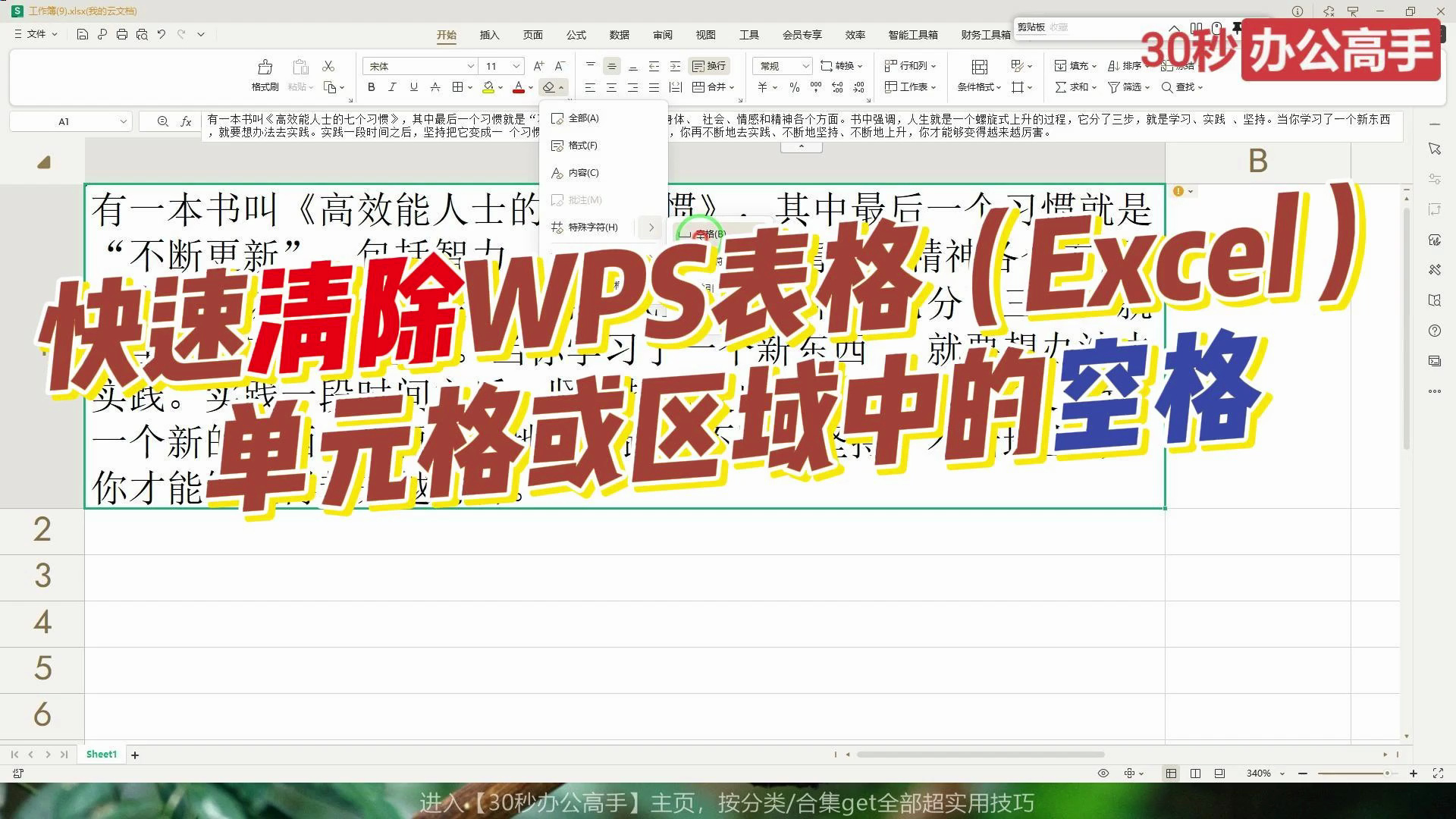Toggle Underline formatting
1456x819 pixels.
pos(413,87)
